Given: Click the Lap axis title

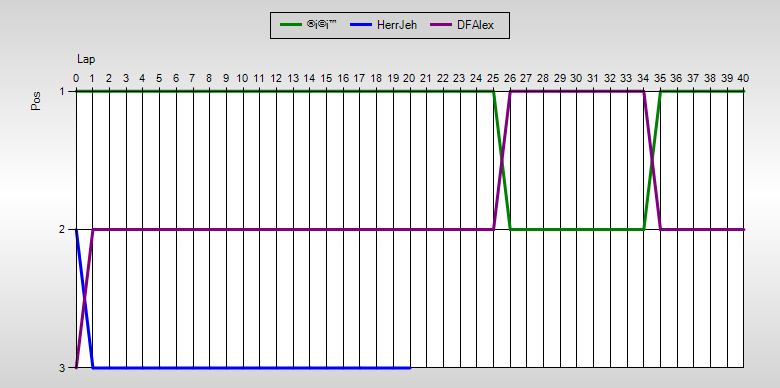Looking at the screenshot, I should tap(86, 59).
